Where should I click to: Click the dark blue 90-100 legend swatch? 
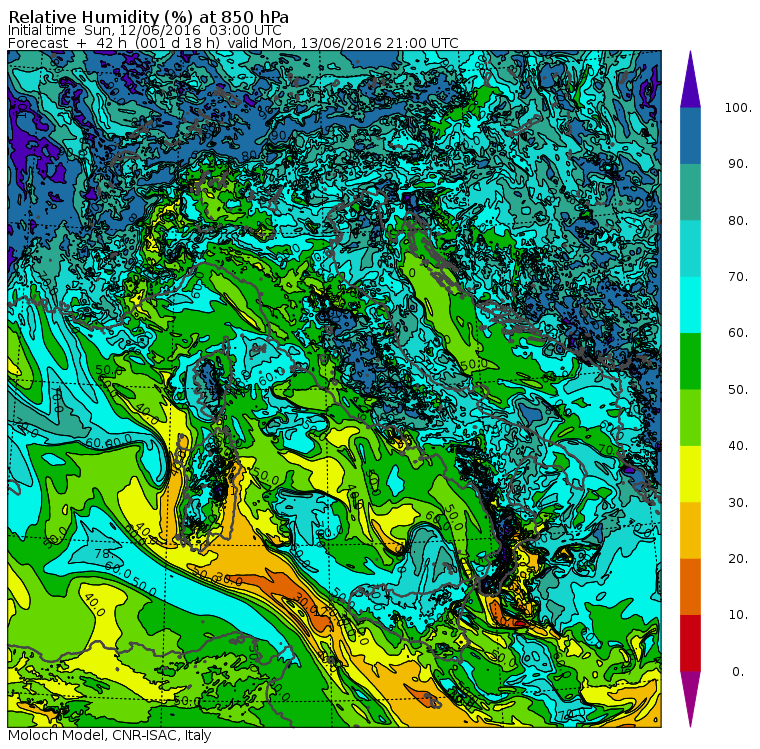pos(690,136)
